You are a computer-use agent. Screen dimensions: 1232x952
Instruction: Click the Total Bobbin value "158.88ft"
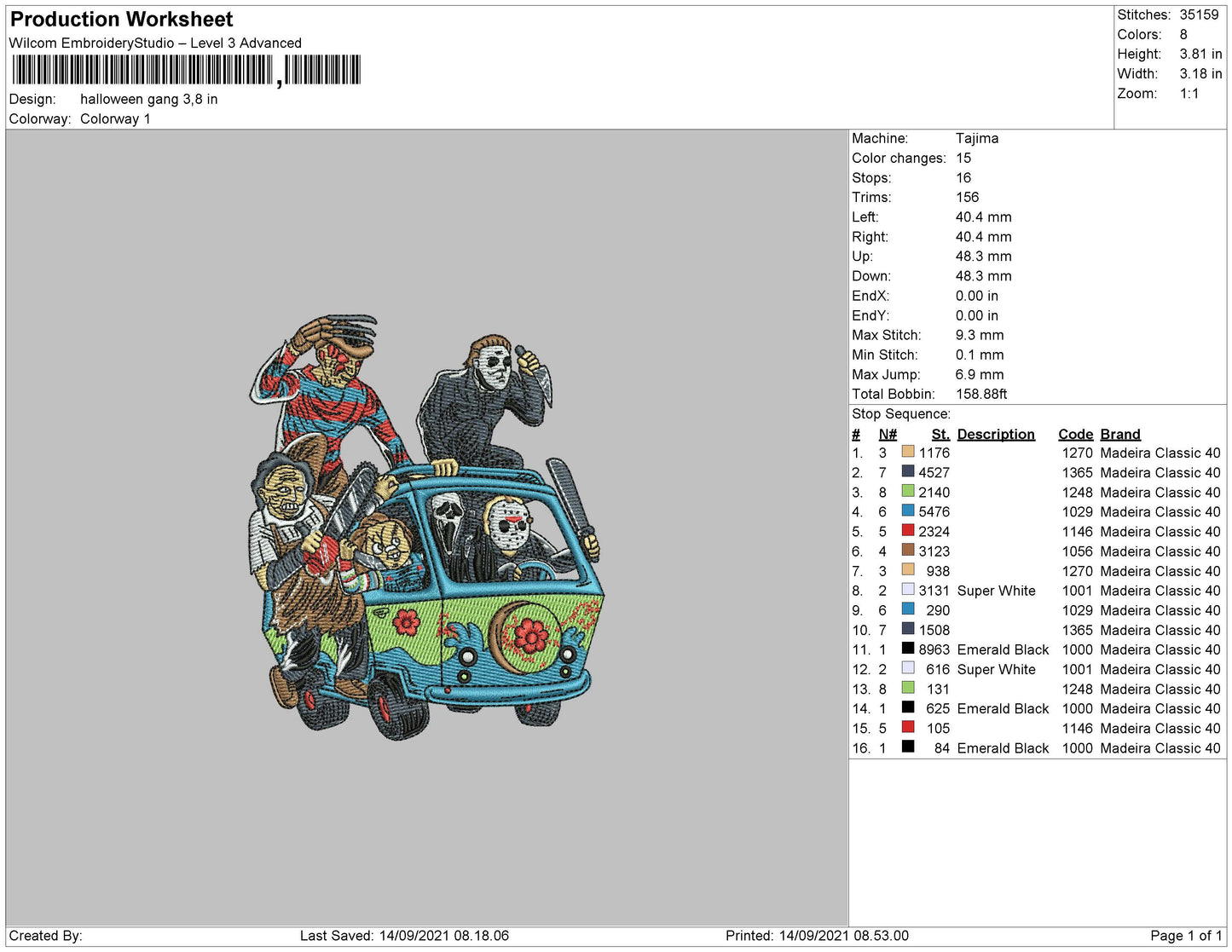tap(981, 394)
